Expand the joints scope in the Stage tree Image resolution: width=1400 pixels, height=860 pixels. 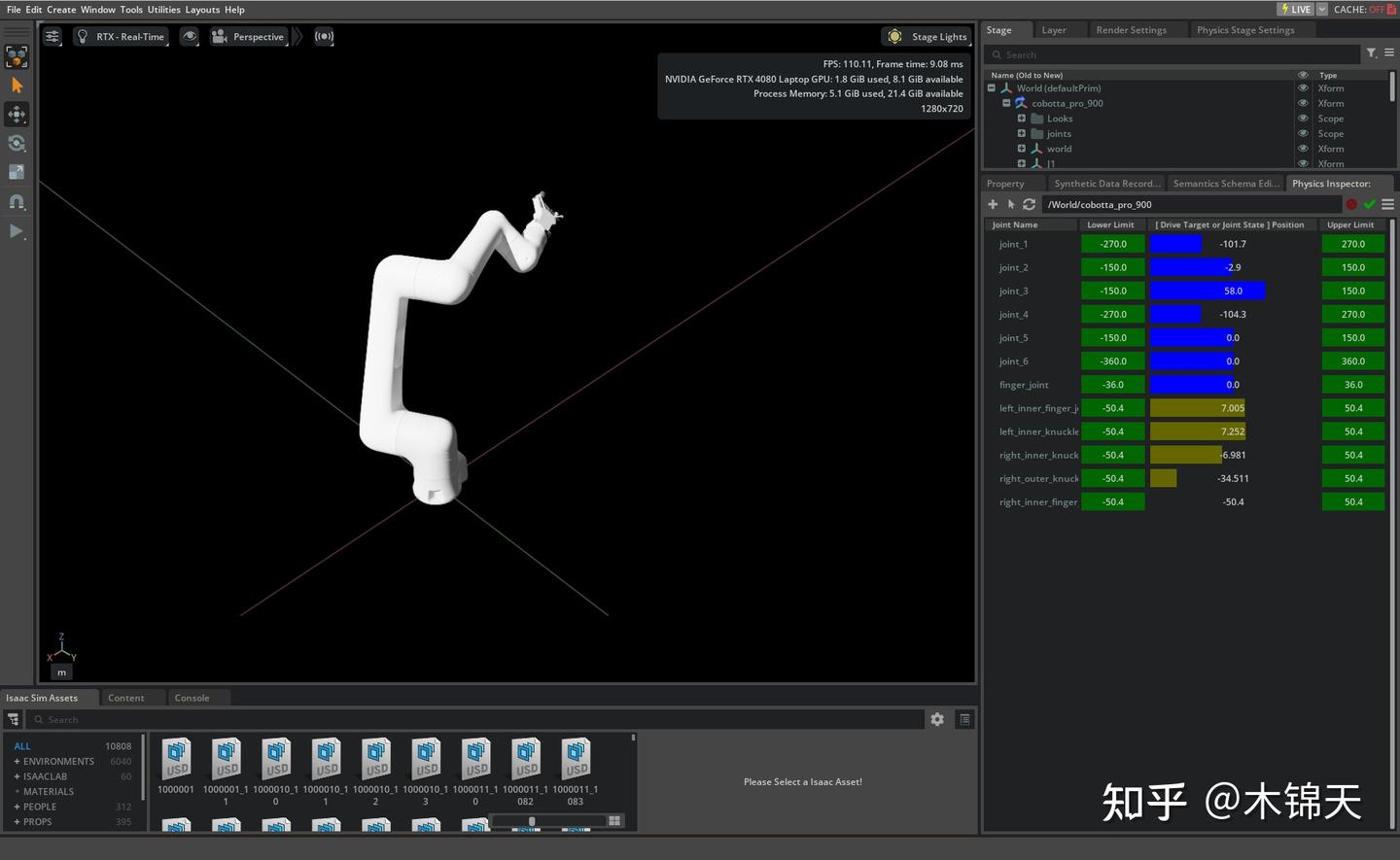[1021, 133]
